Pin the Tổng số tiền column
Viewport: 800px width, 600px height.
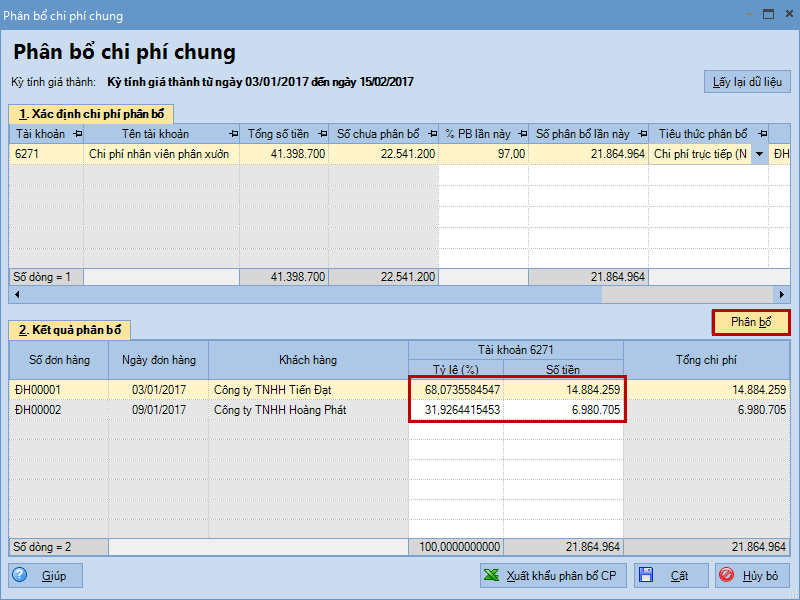pyautogui.click(x=322, y=134)
